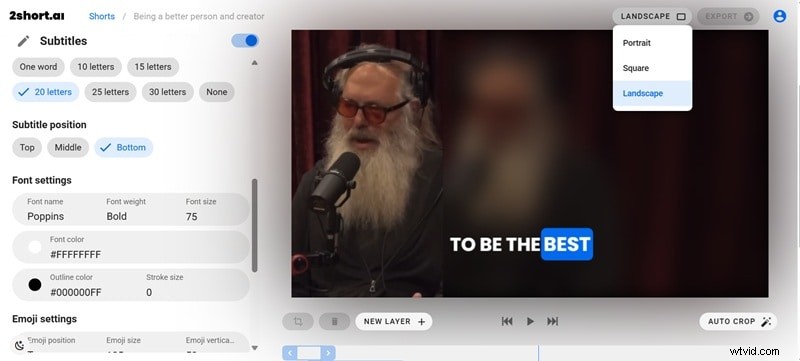Select the 25 letters option
The height and width of the screenshot is (361, 800).
110,92
